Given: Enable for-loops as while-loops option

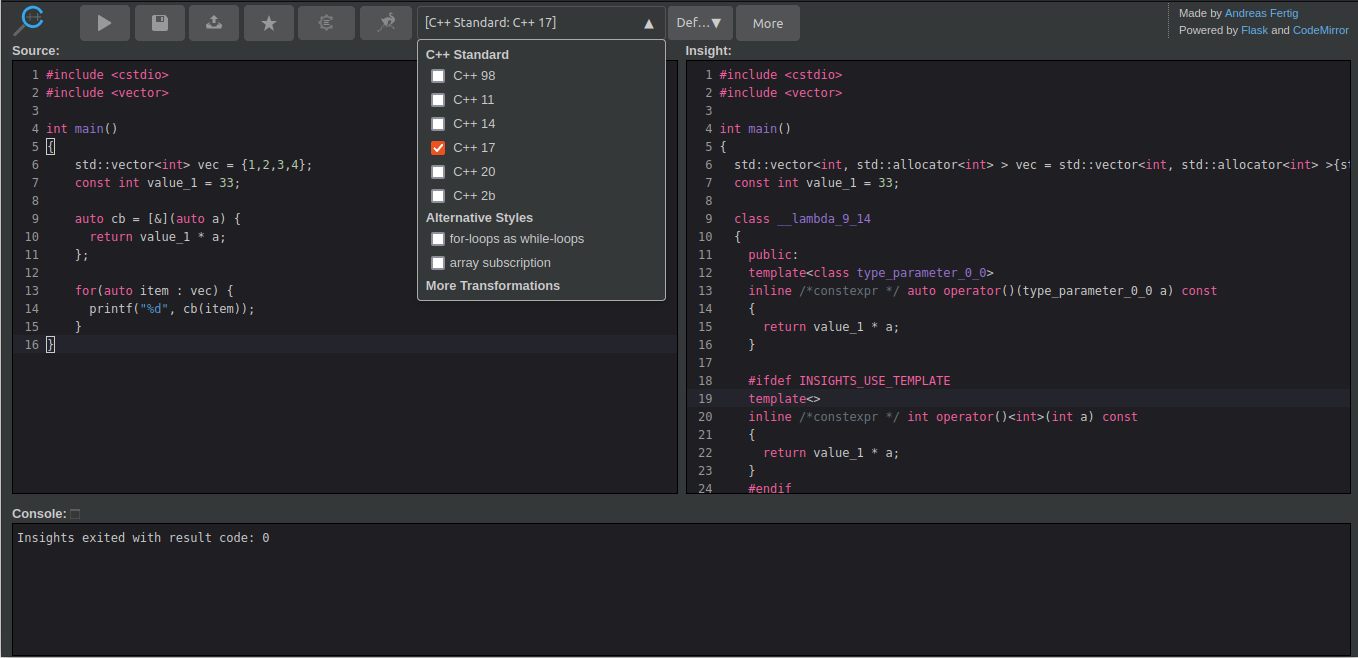Looking at the screenshot, I should click(x=438, y=239).
